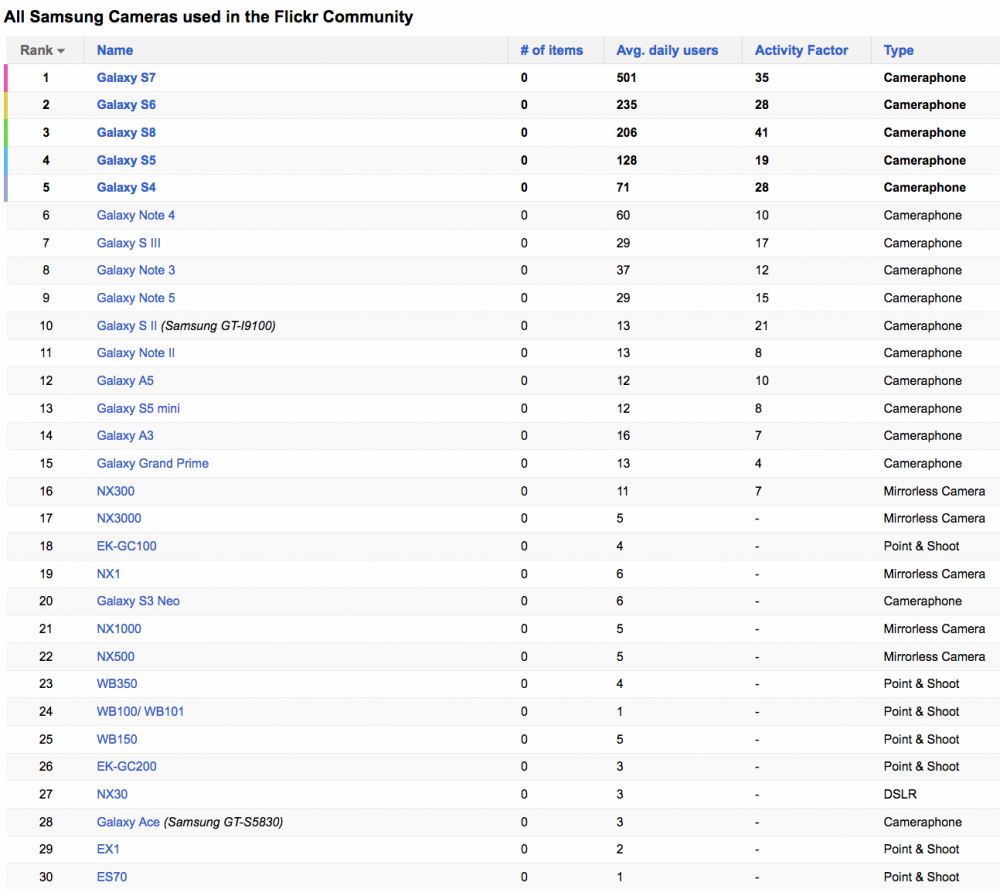
Task: Open the NX3000 camera link
Action: point(119,518)
